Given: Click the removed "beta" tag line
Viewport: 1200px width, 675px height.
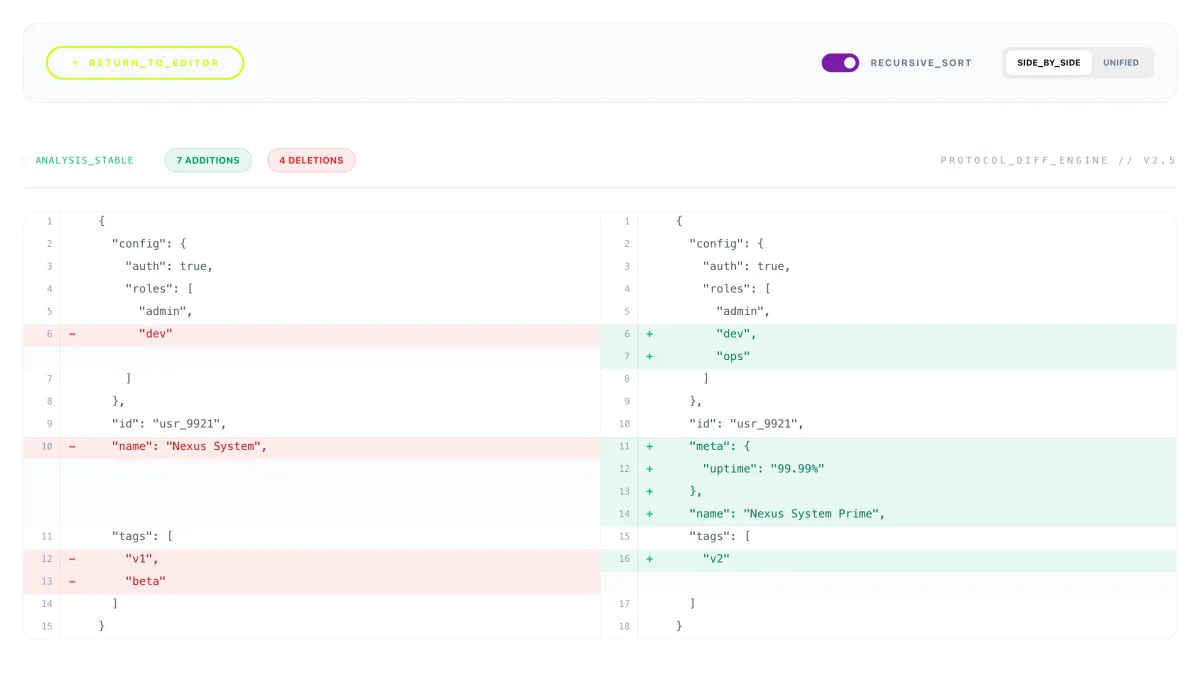Looking at the screenshot, I should (x=312, y=581).
